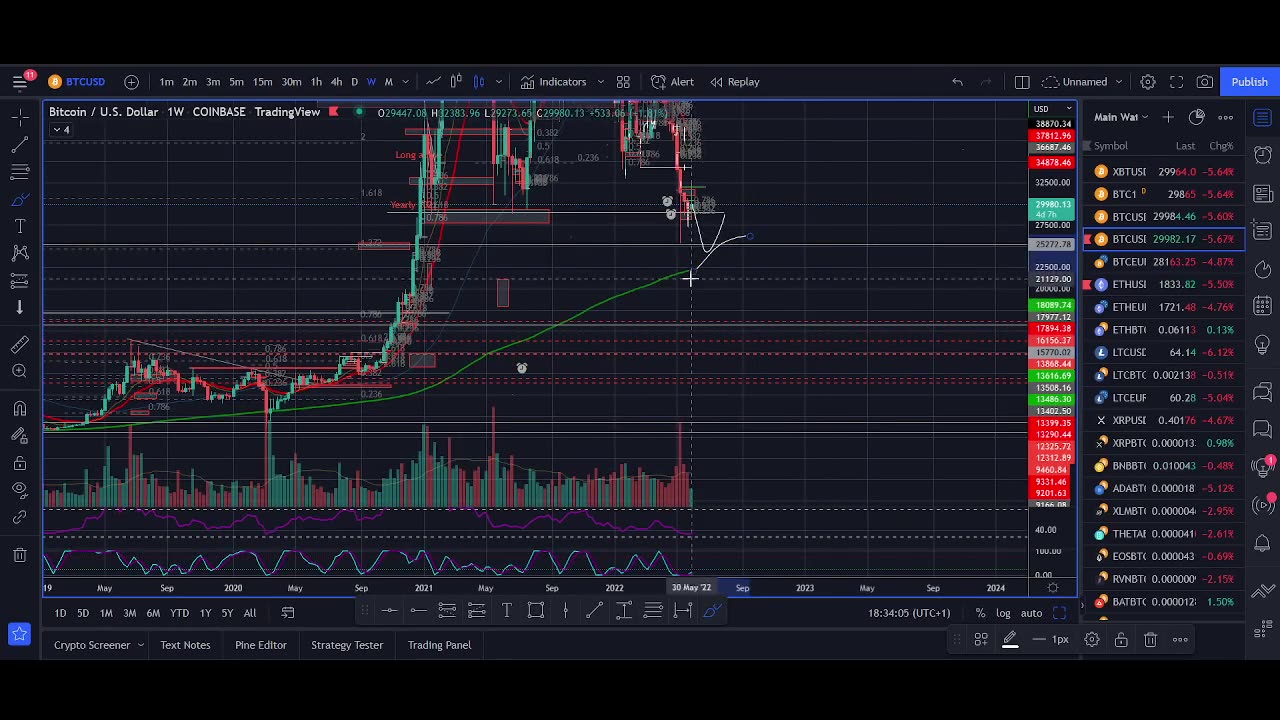Expand the Main watchlist dropdown

tap(1122, 117)
